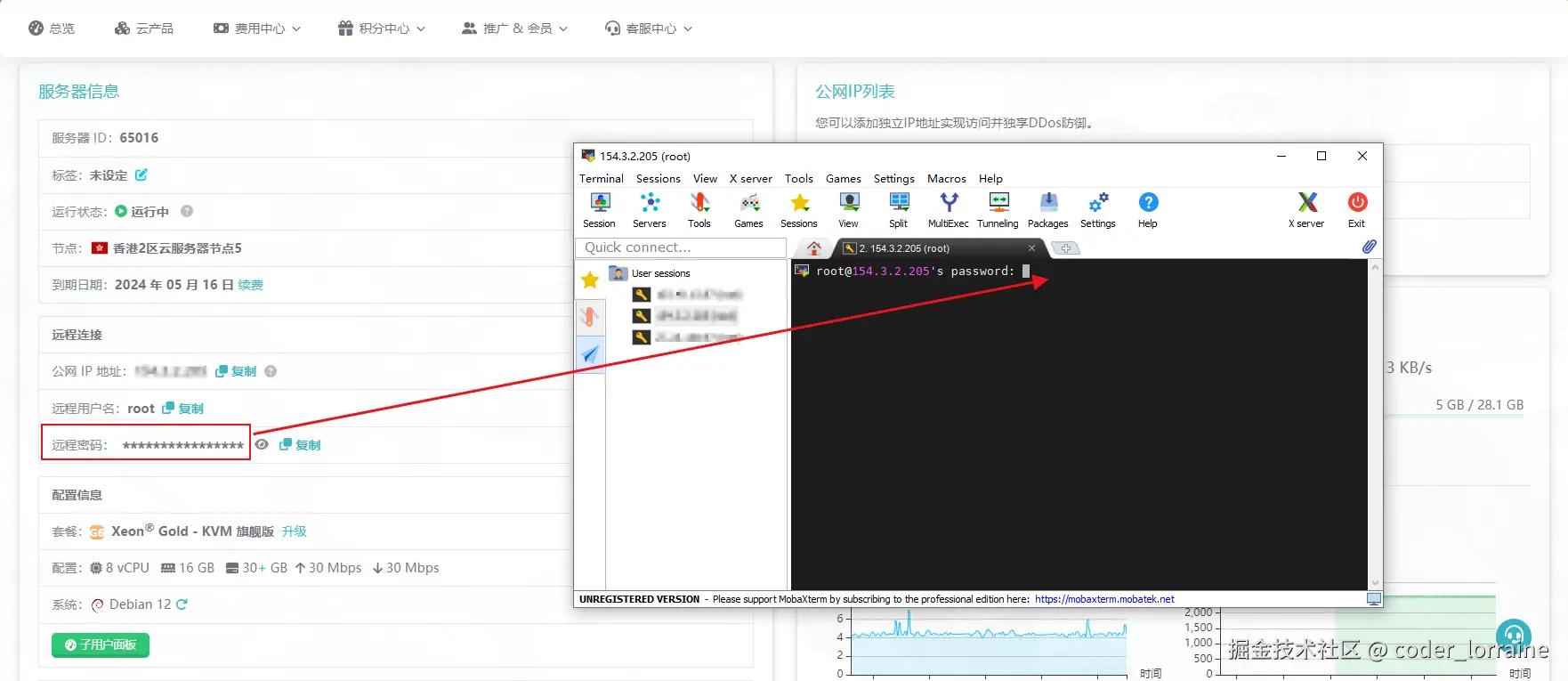The height and width of the screenshot is (681, 1568).
Task: Close the 154.3.2.205 terminal tab
Action: click(1032, 248)
